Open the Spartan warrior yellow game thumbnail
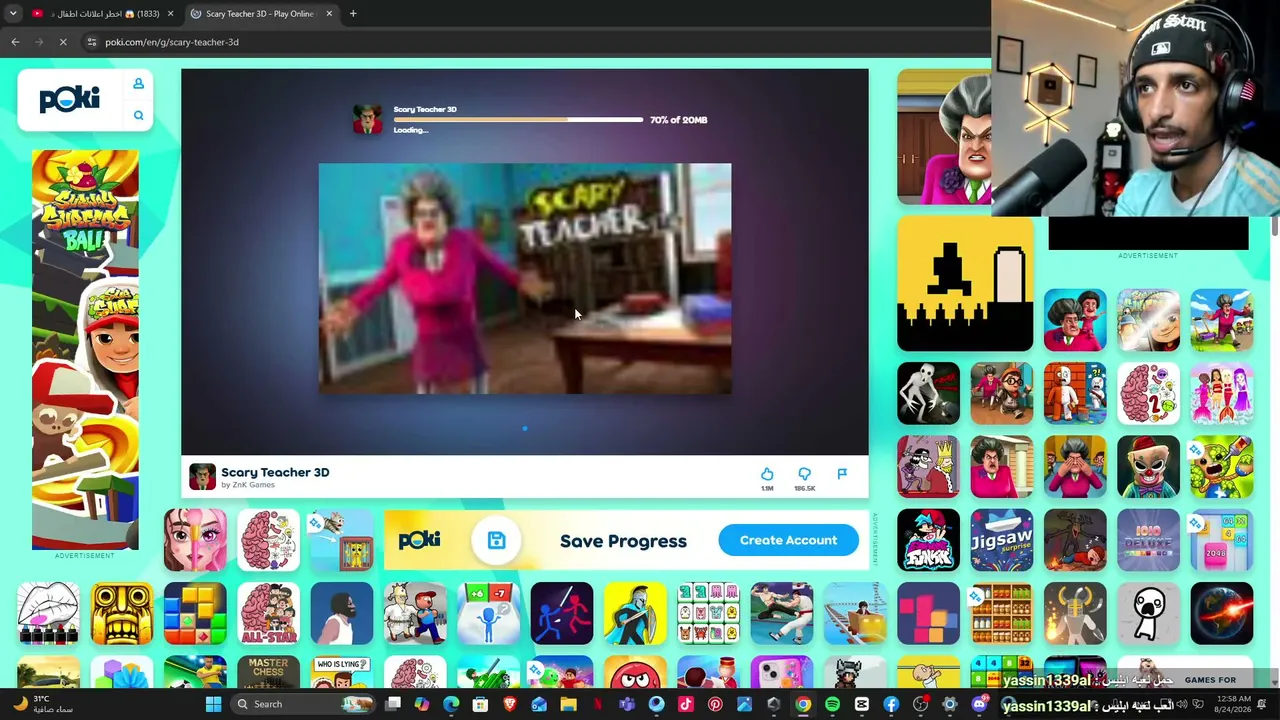Screen dimensions: 1280x720 point(635,613)
